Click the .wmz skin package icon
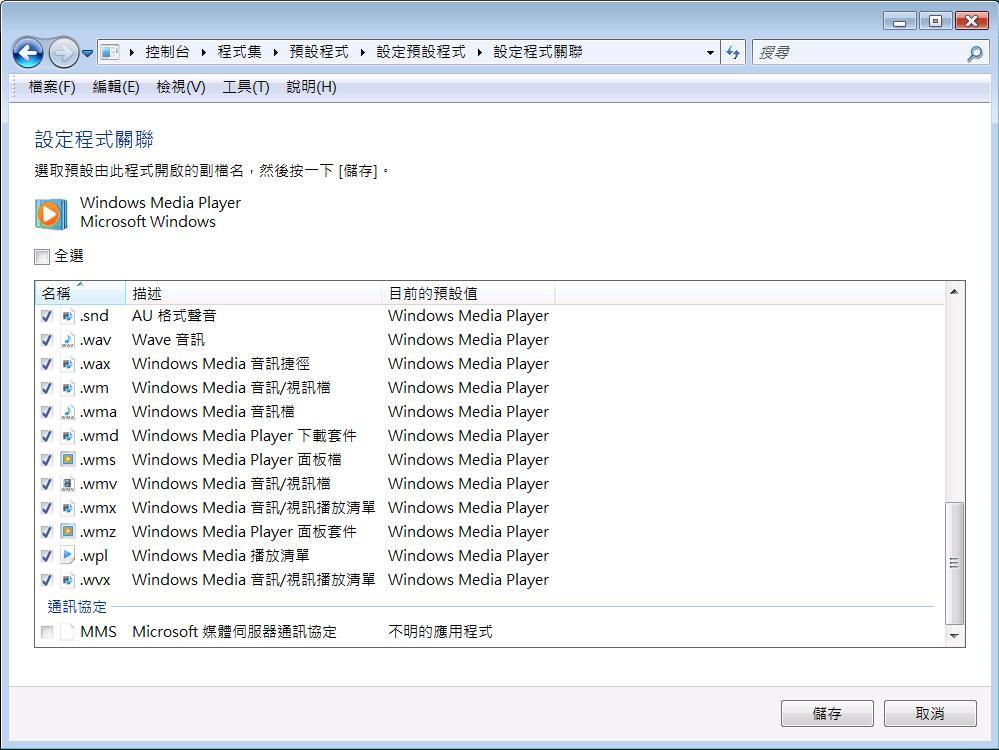 point(68,531)
